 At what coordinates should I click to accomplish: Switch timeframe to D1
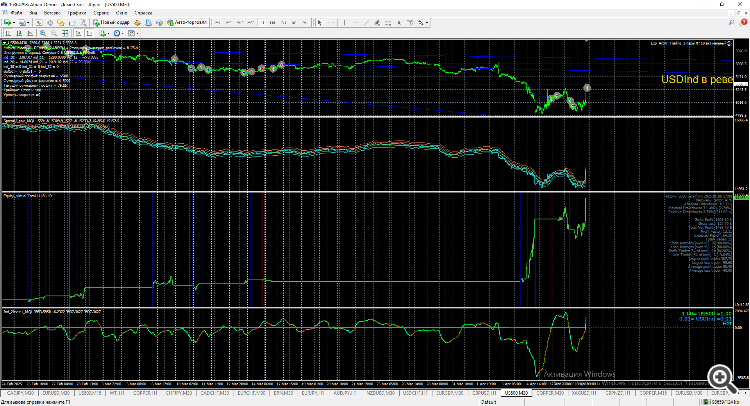coord(284,22)
